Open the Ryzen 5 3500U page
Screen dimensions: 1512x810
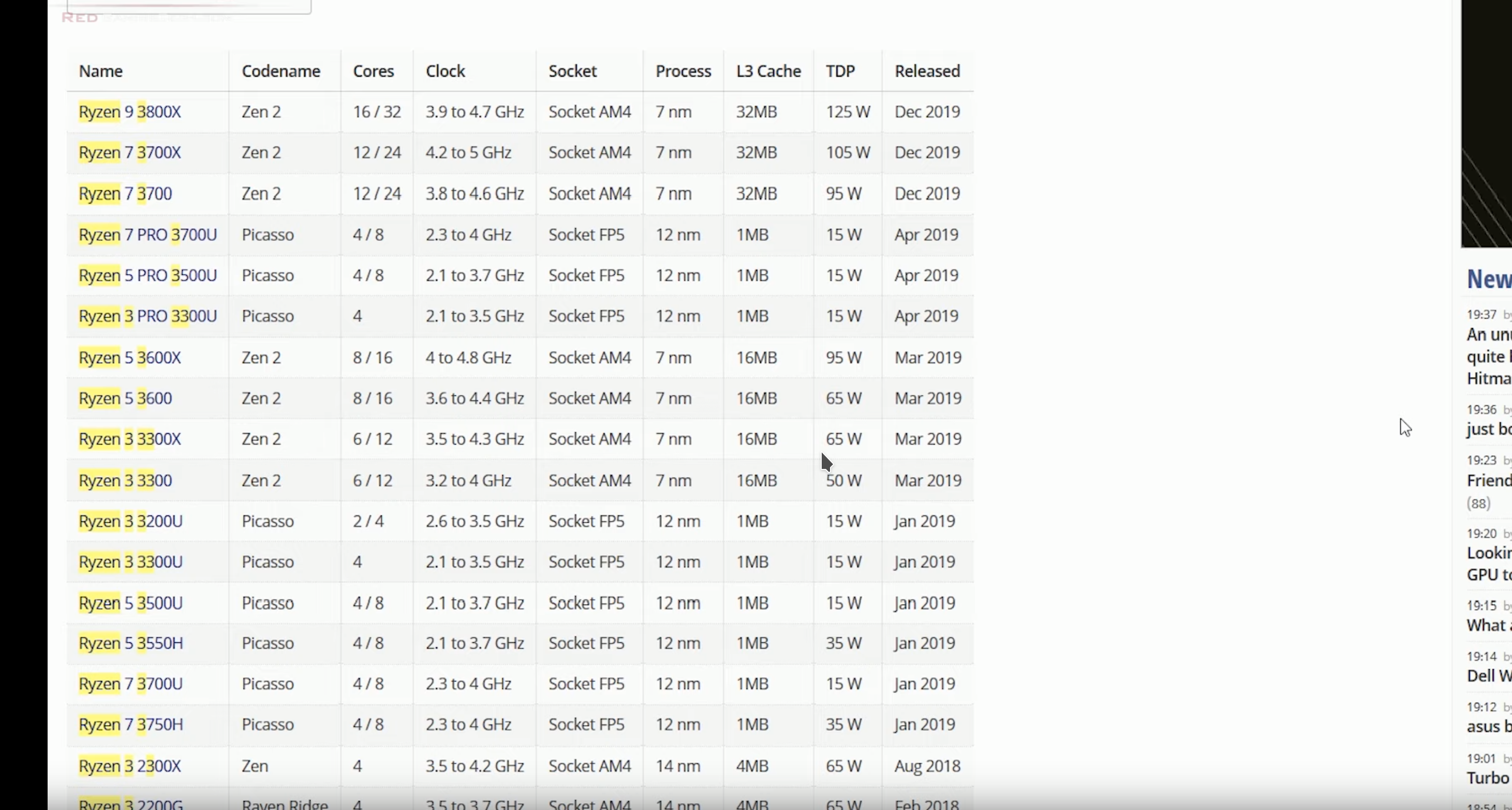click(130, 603)
